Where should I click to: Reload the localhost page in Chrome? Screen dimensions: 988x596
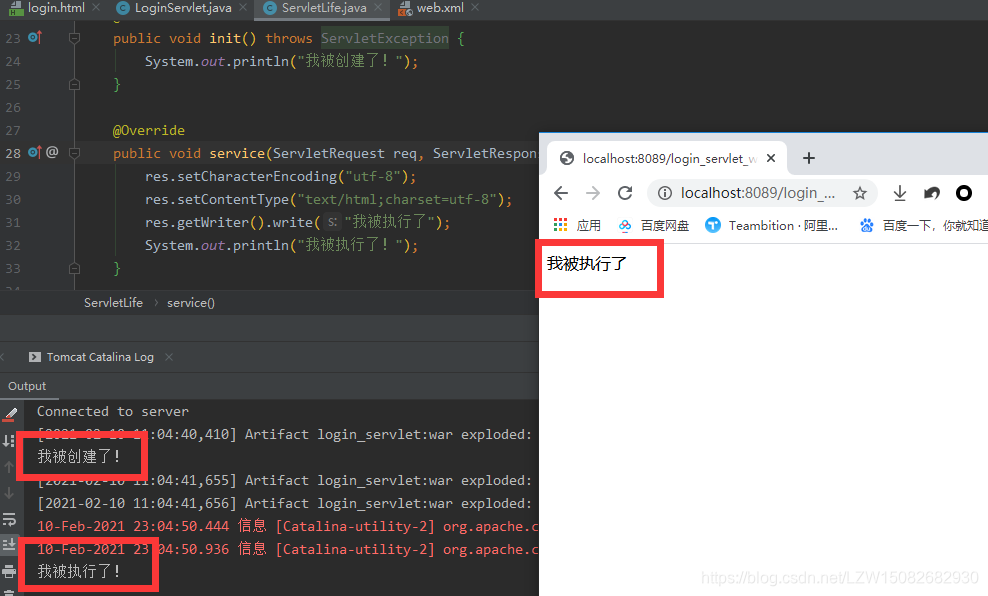click(625, 193)
